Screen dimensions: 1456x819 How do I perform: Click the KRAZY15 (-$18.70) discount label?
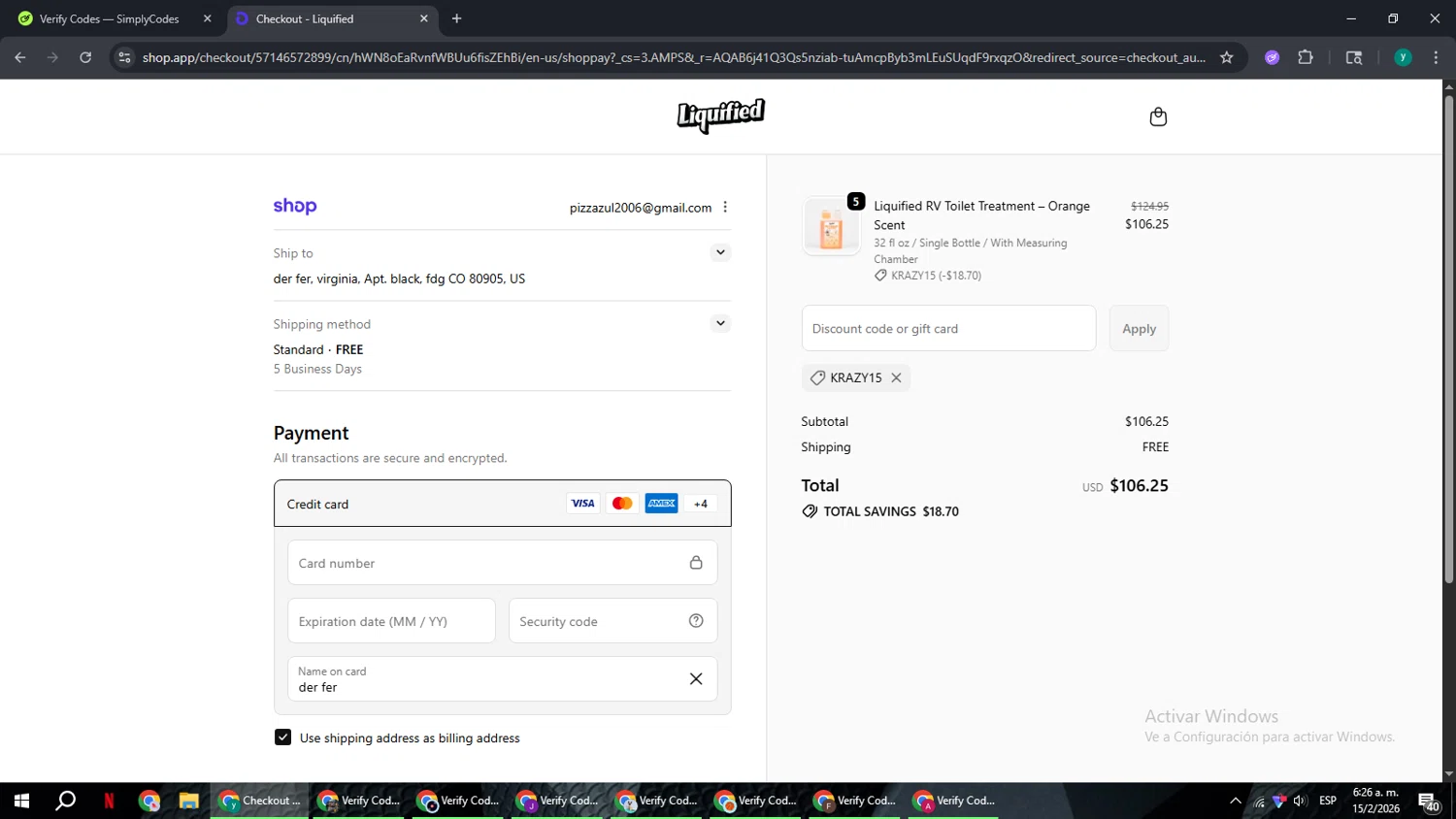coord(936,276)
